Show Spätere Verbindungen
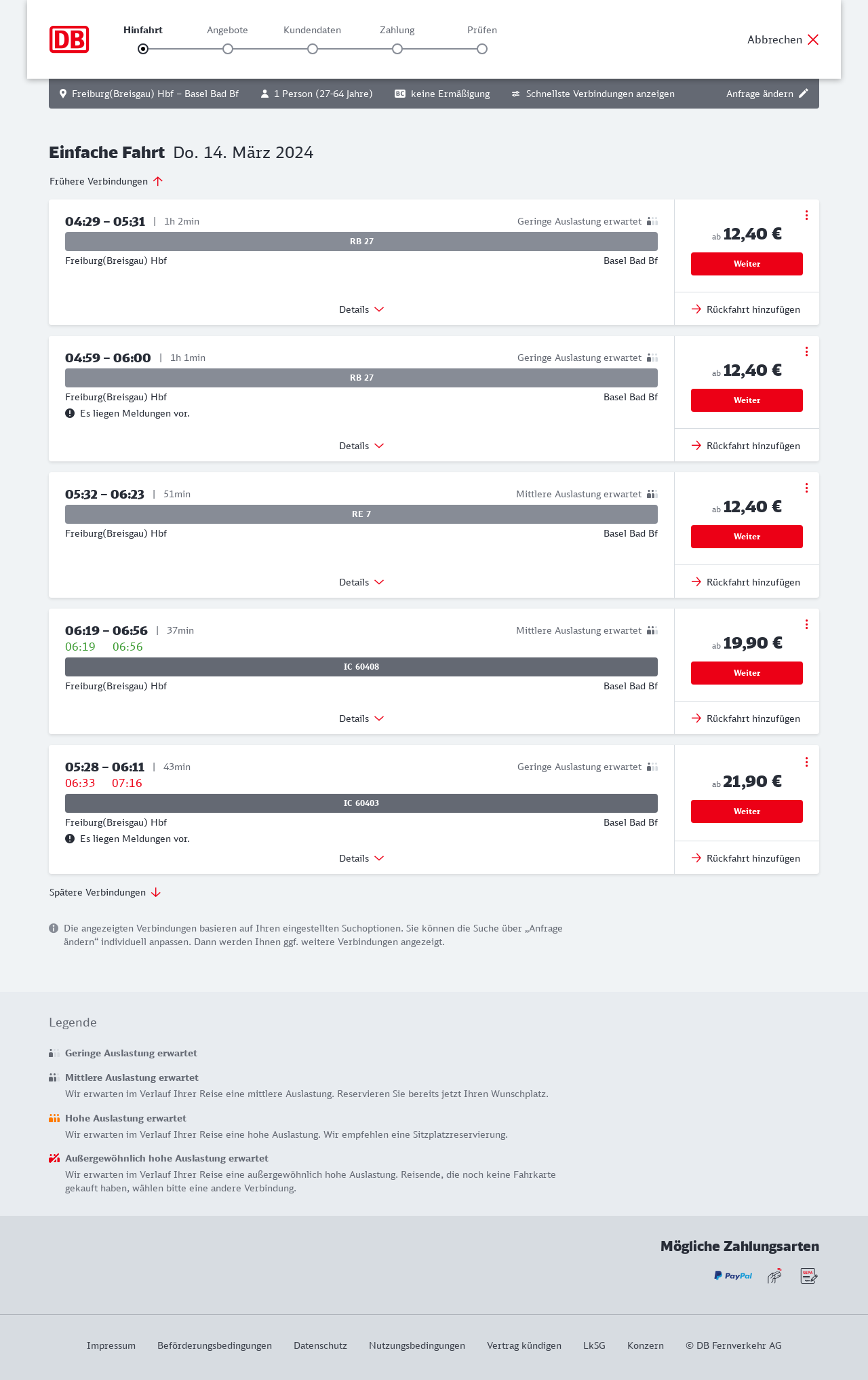Screen dimensions: 868x1380 tap(105, 892)
